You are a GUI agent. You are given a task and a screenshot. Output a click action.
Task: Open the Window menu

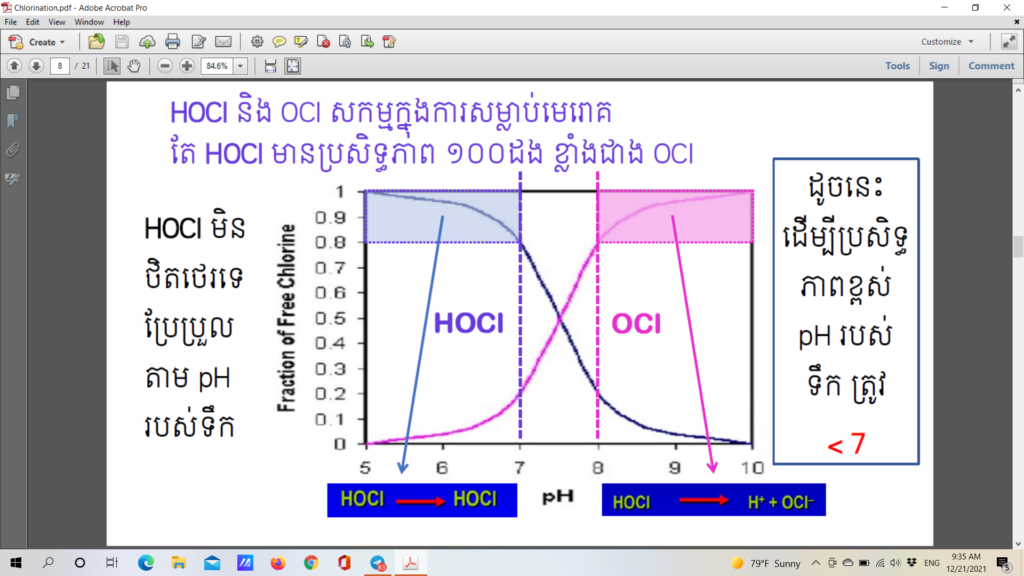pyautogui.click(x=88, y=22)
